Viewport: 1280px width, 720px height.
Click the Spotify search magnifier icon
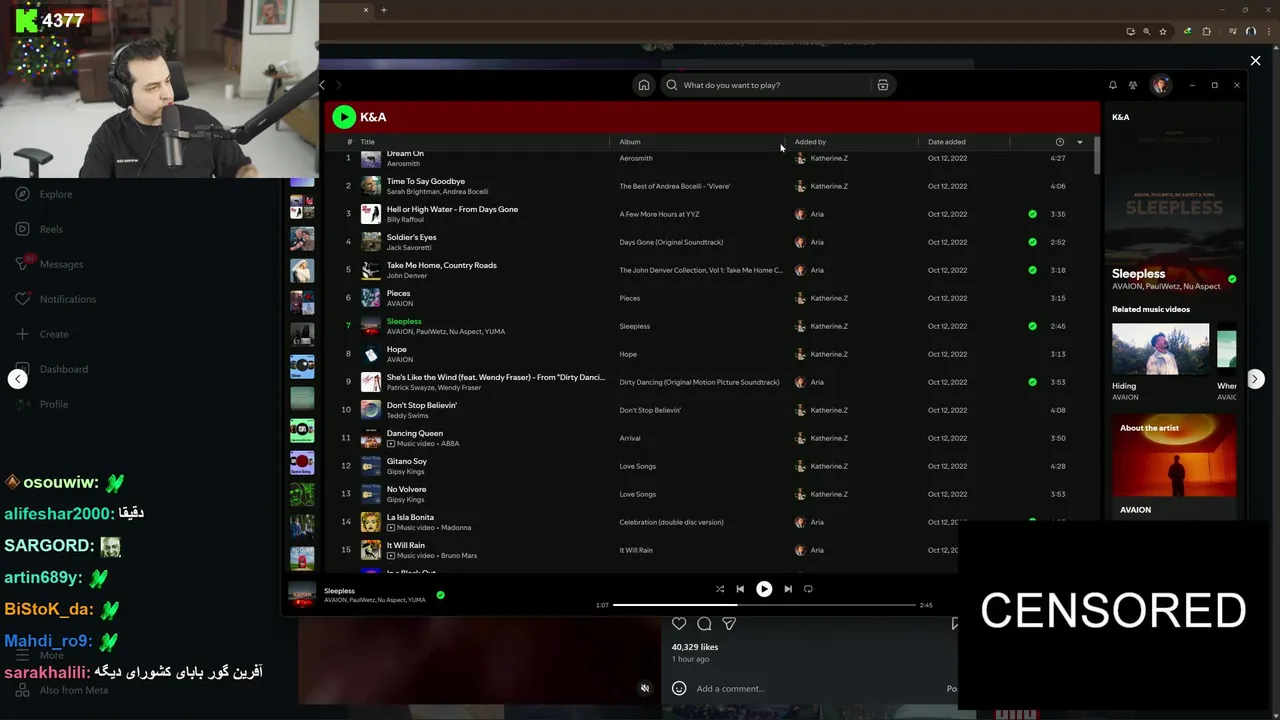pyautogui.click(x=672, y=85)
